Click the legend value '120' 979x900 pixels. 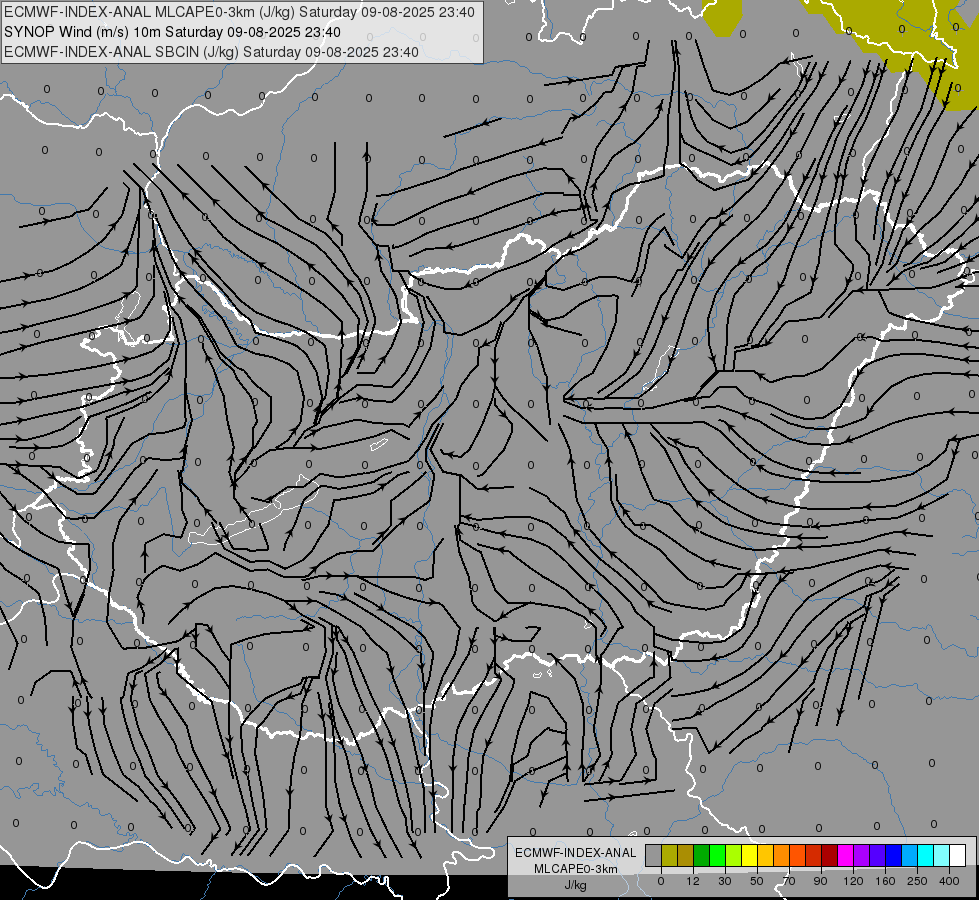click(x=853, y=881)
